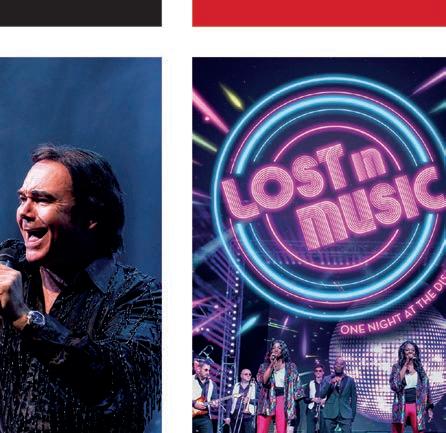Click the yellow neon streak at poster's top-left

pyautogui.click(x=233, y=97)
